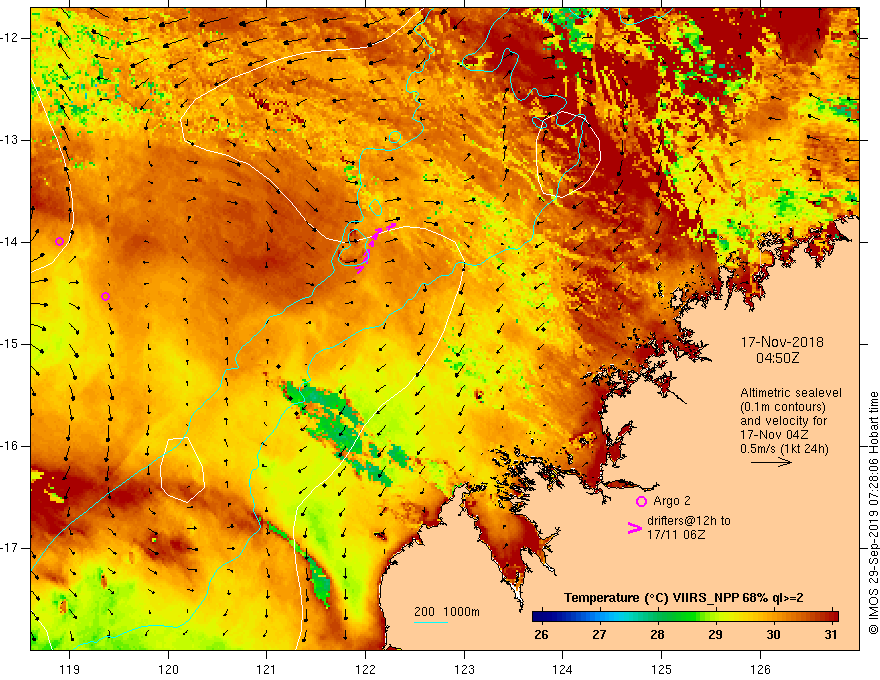This screenshot has width=880, height=680.
Task: Click the small white contour loop near 16°S 120°E
Action: 182,470
